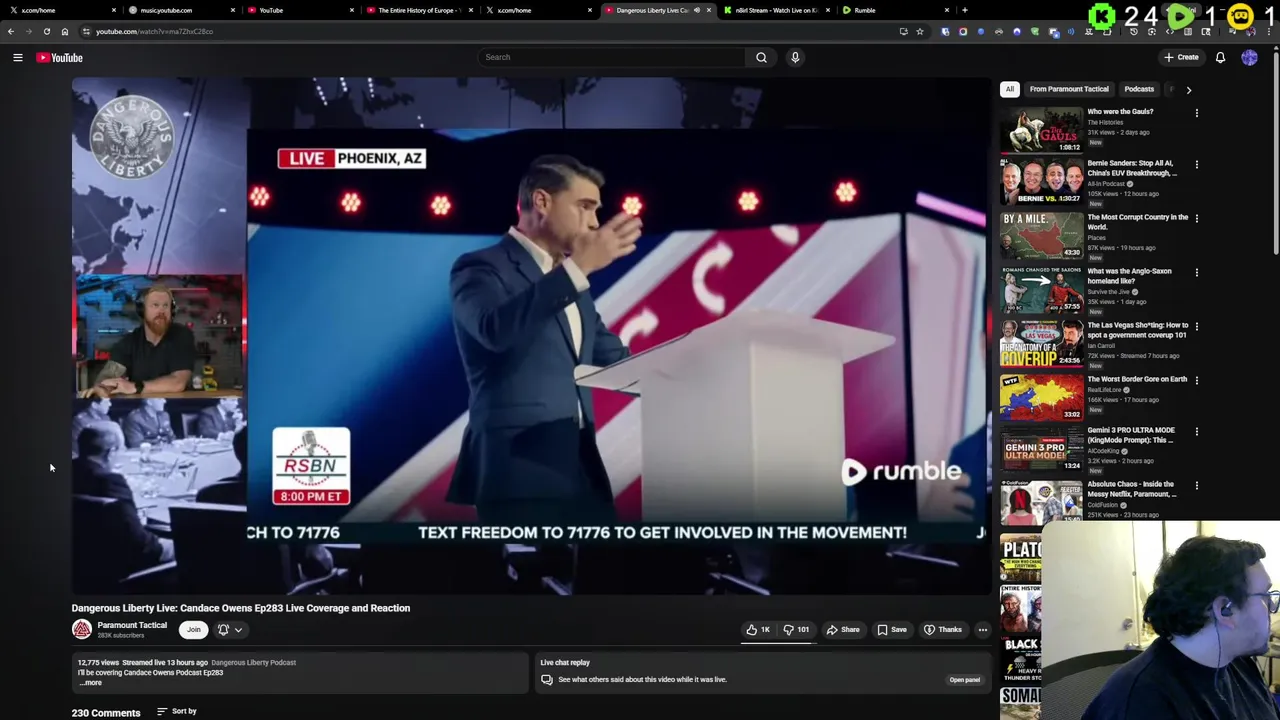Open options for 'Who were the Gauls?'
1280x720 pixels.
point(1196,113)
